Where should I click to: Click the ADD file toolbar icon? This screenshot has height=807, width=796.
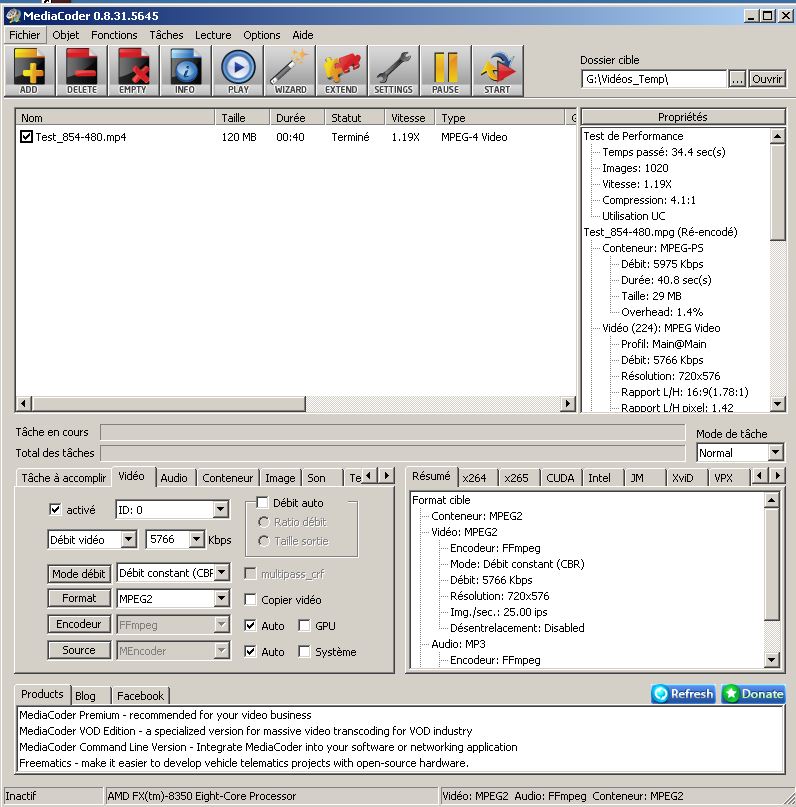point(29,71)
